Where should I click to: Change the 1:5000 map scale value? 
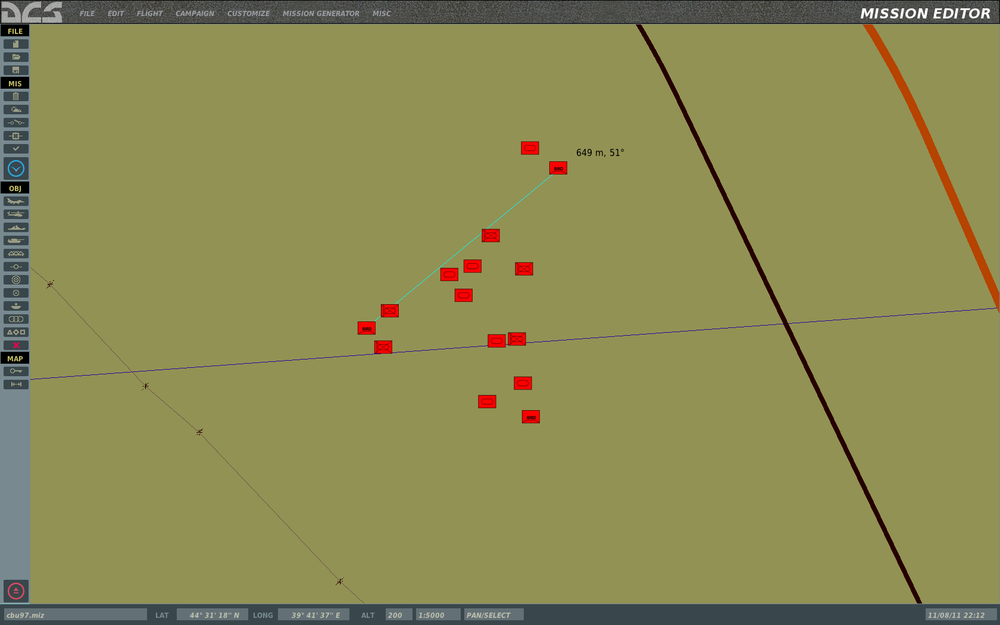(436, 614)
